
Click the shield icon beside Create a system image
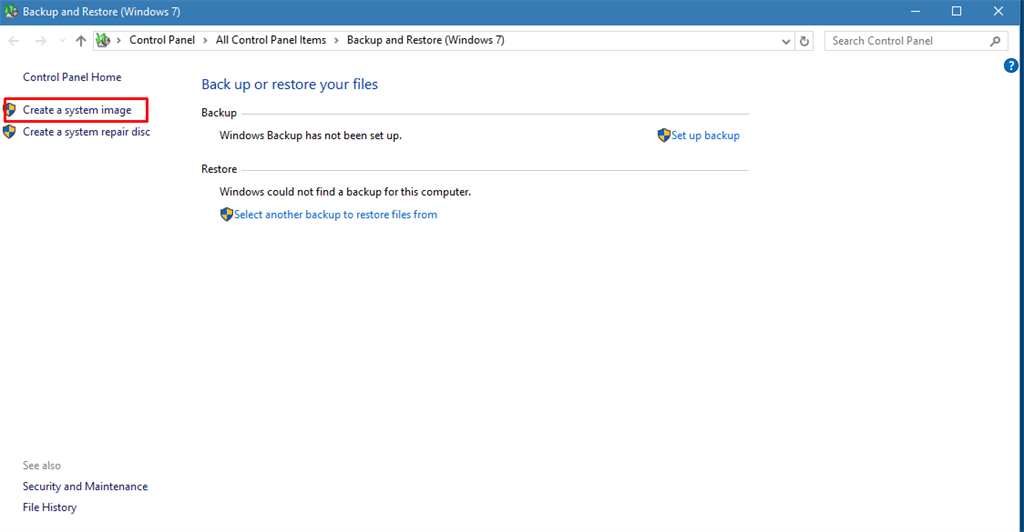click(x=10, y=110)
